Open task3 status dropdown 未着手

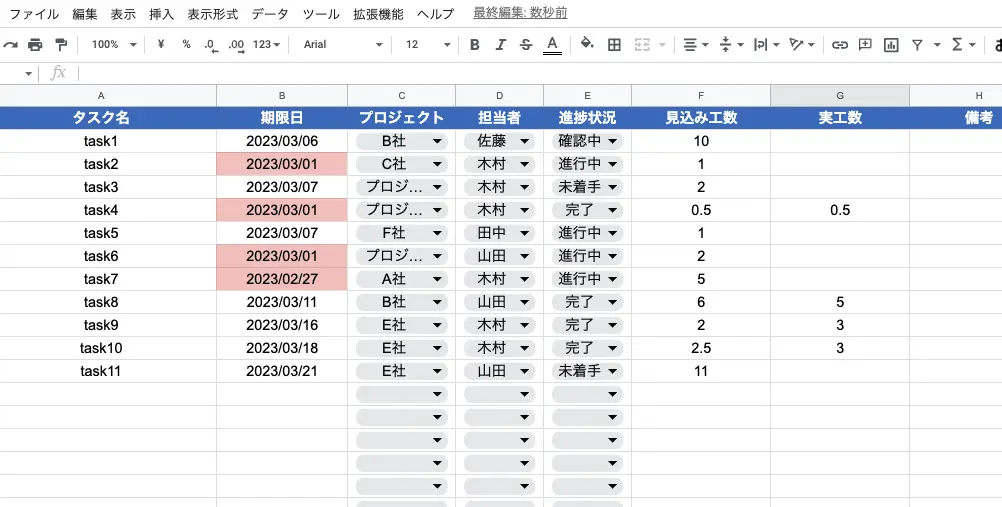pyautogui.click(x=587, y=187)
